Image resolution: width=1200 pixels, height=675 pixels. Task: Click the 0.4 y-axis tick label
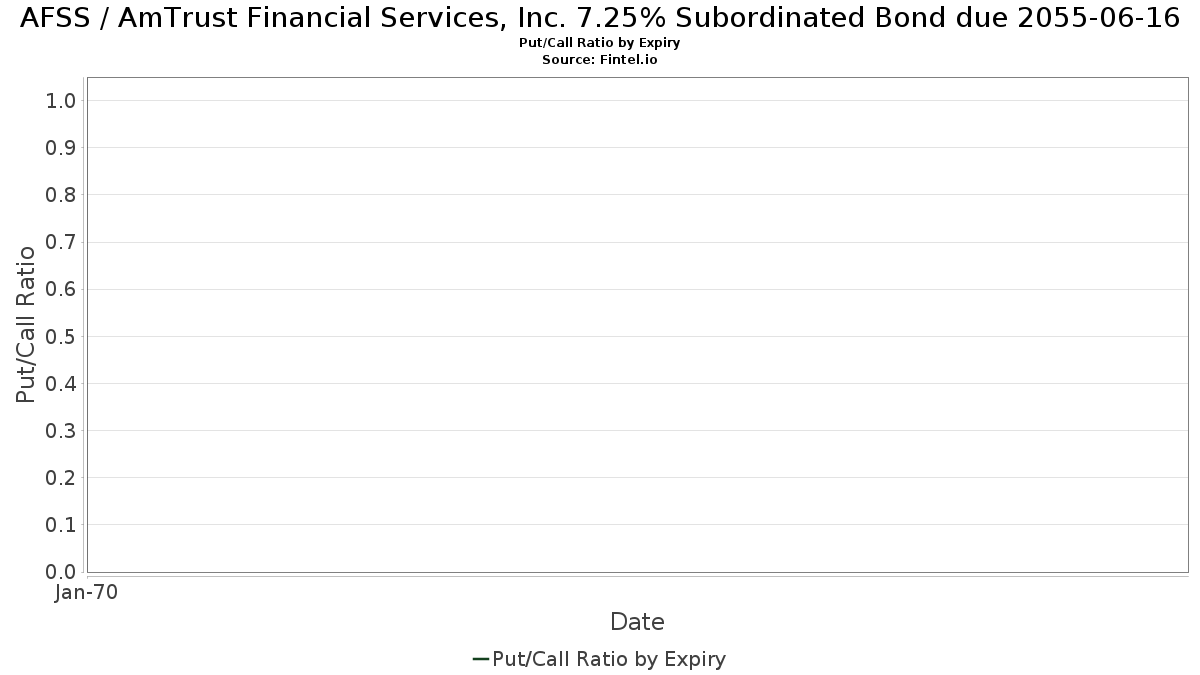pyautogui.click(x=61, y=383)
